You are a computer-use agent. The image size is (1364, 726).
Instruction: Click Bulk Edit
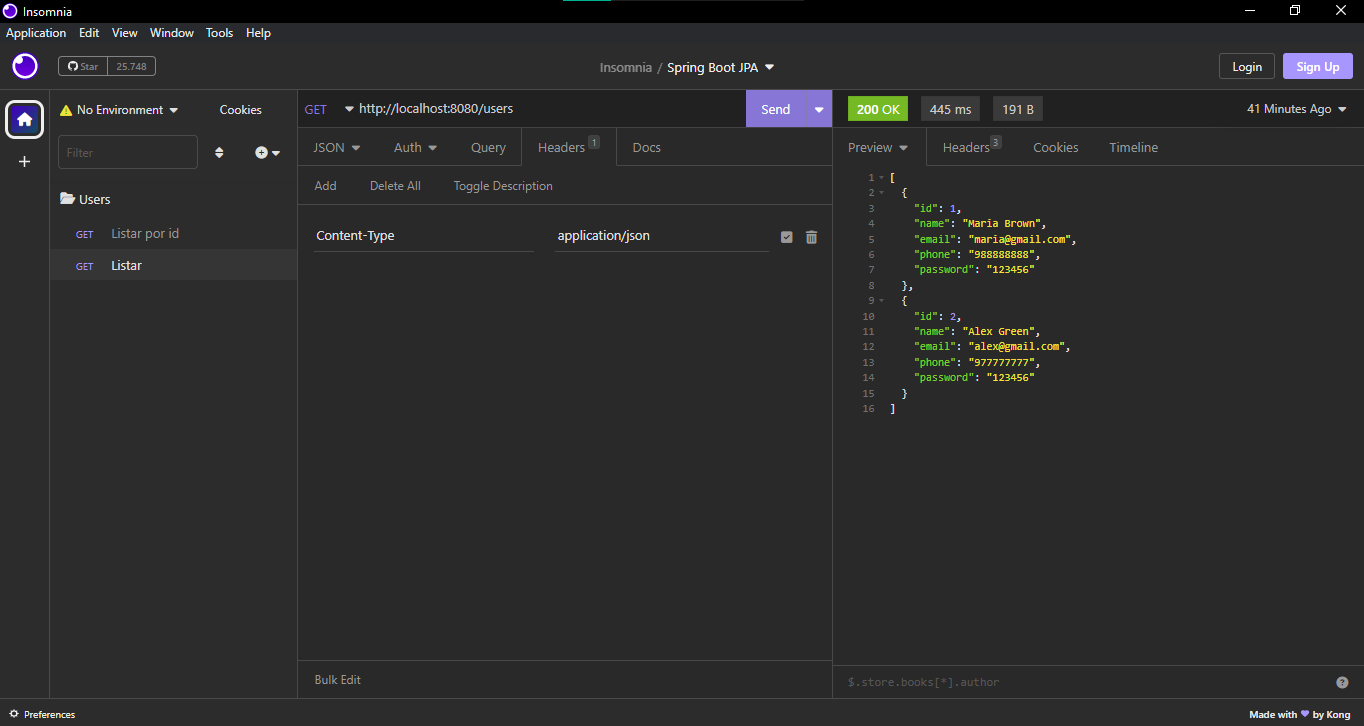point(338,680)
